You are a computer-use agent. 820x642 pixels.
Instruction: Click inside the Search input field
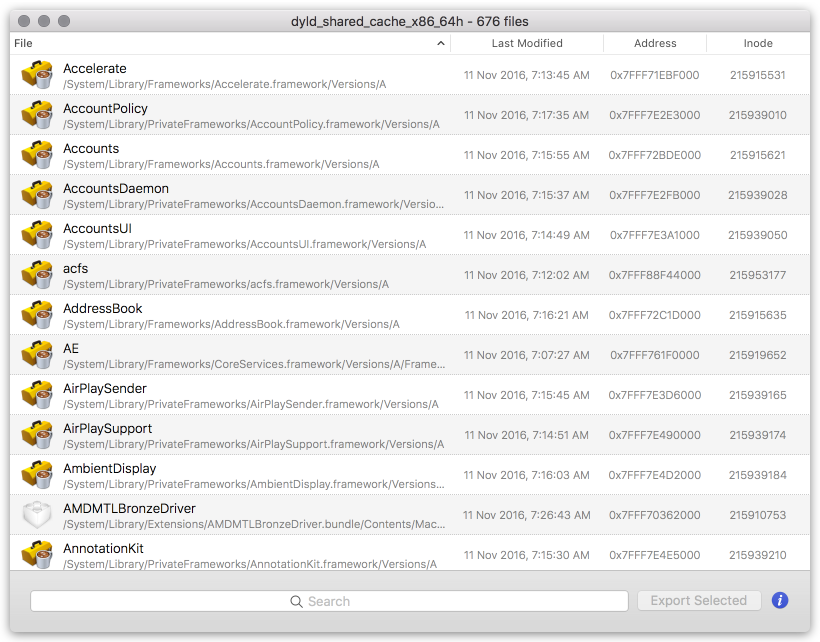tap(400, 600)
